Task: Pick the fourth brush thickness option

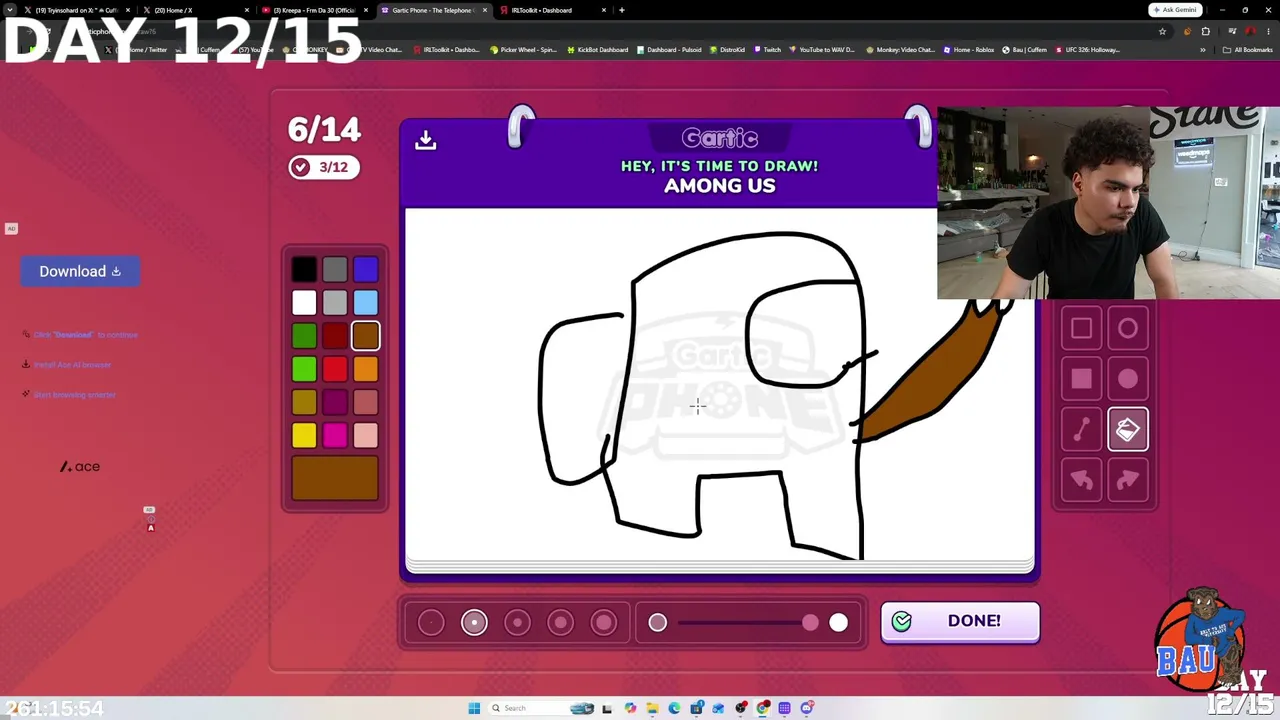Action: (560, 623)
